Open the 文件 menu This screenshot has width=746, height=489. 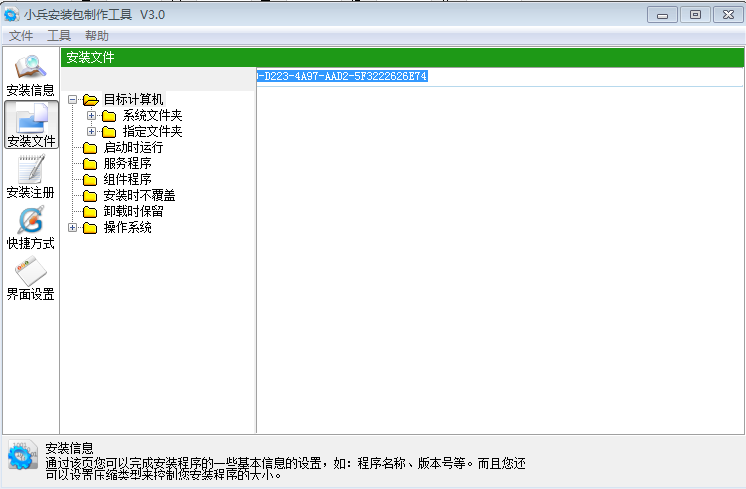[21, 35]
